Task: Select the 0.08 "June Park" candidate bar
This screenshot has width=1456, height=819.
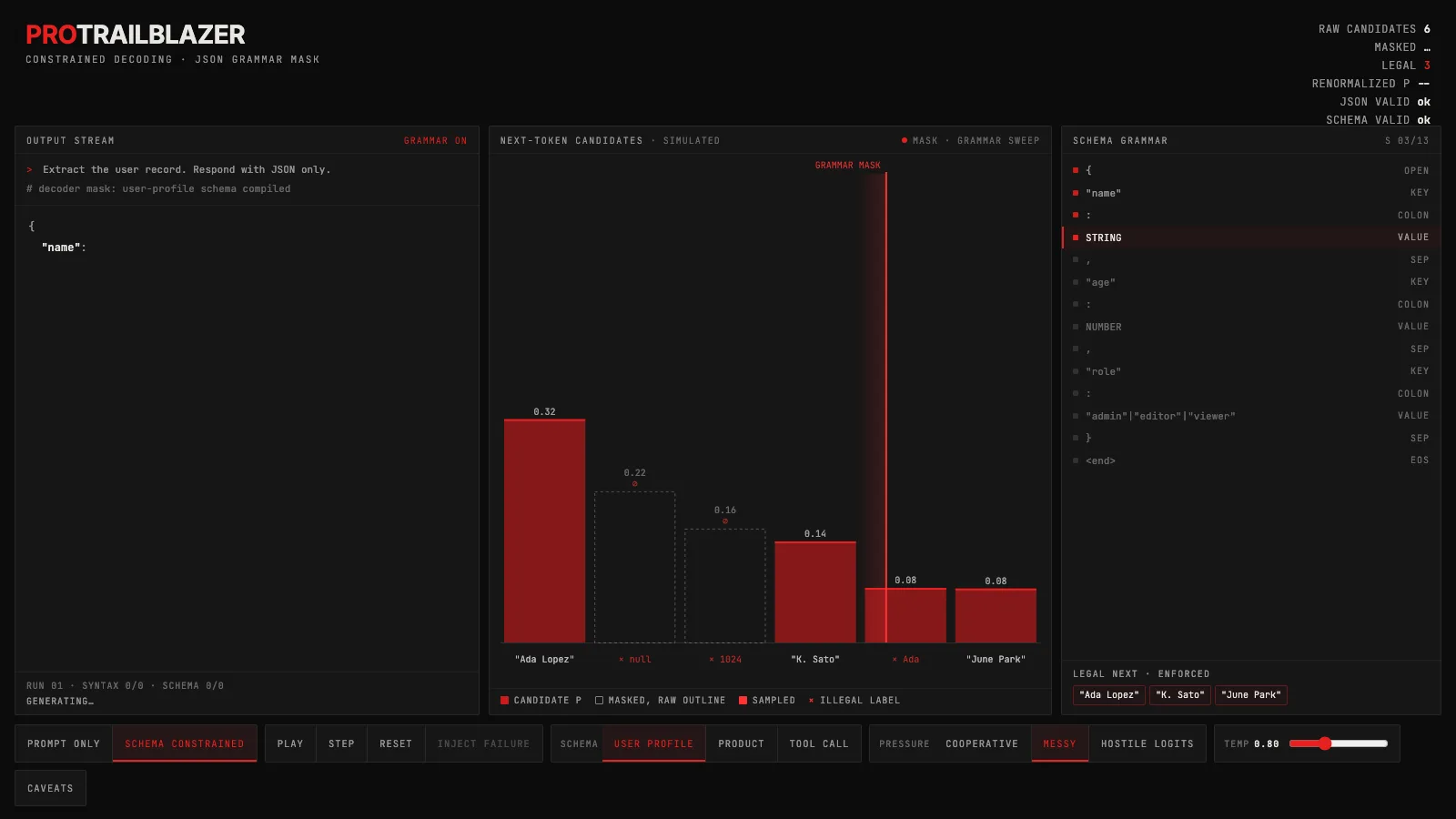Action: [x=996, y=615]
